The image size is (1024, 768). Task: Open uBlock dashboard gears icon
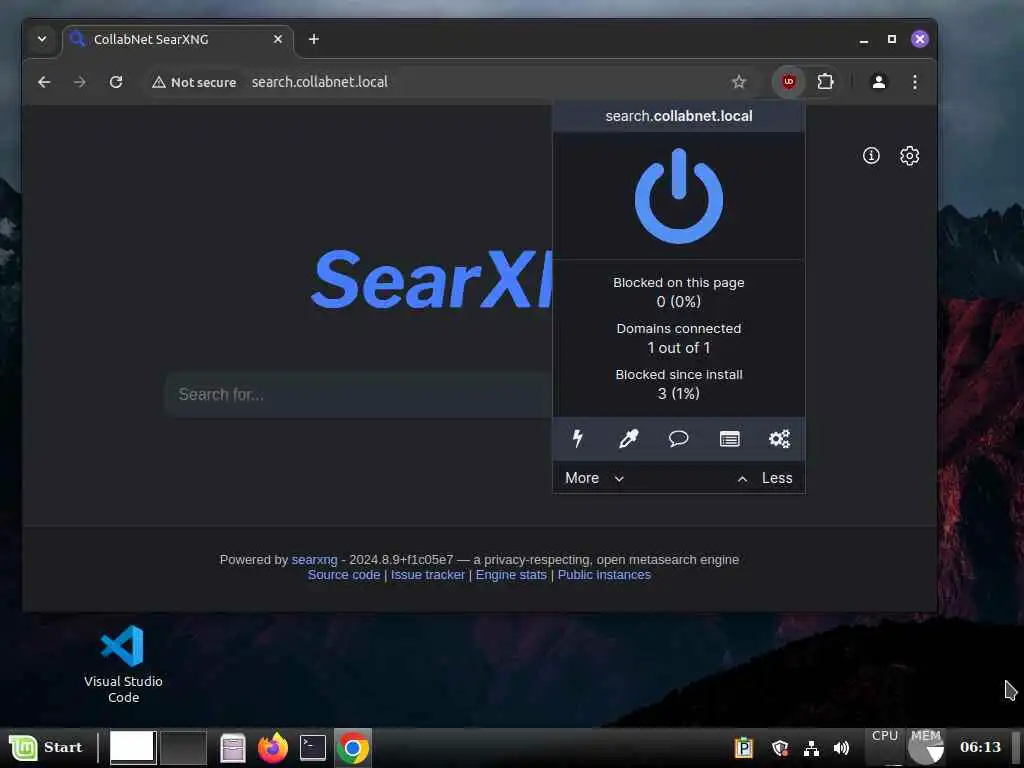pos(780,438)
